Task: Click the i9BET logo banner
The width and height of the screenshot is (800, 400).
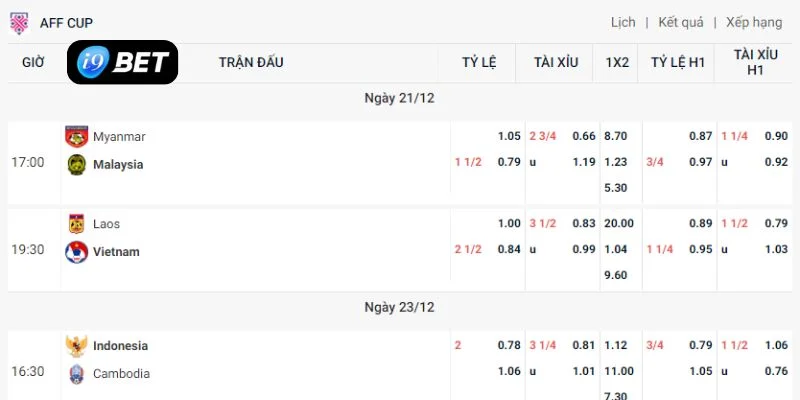Action: coord(122,62)
